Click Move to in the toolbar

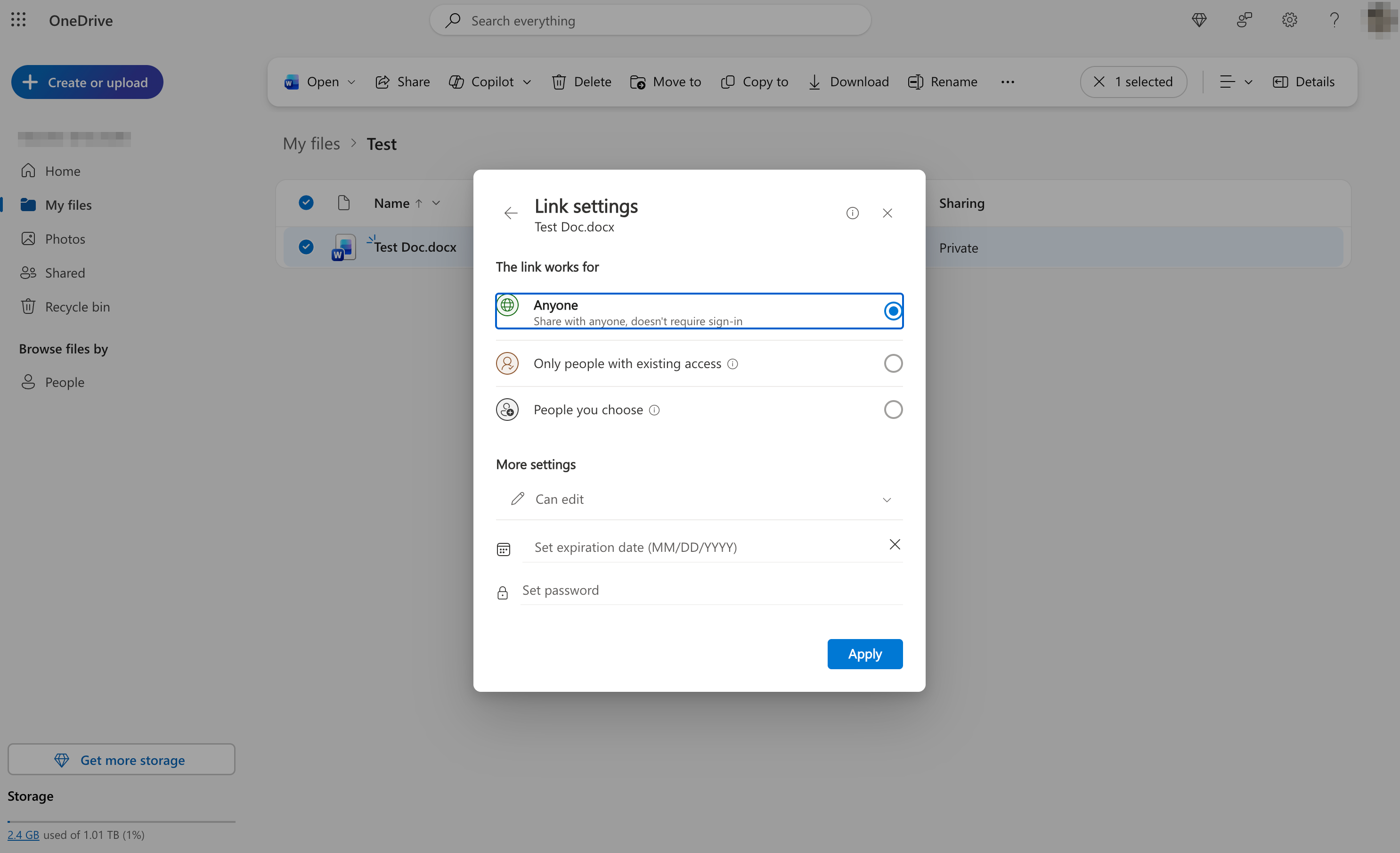click(x=665, y=82)
